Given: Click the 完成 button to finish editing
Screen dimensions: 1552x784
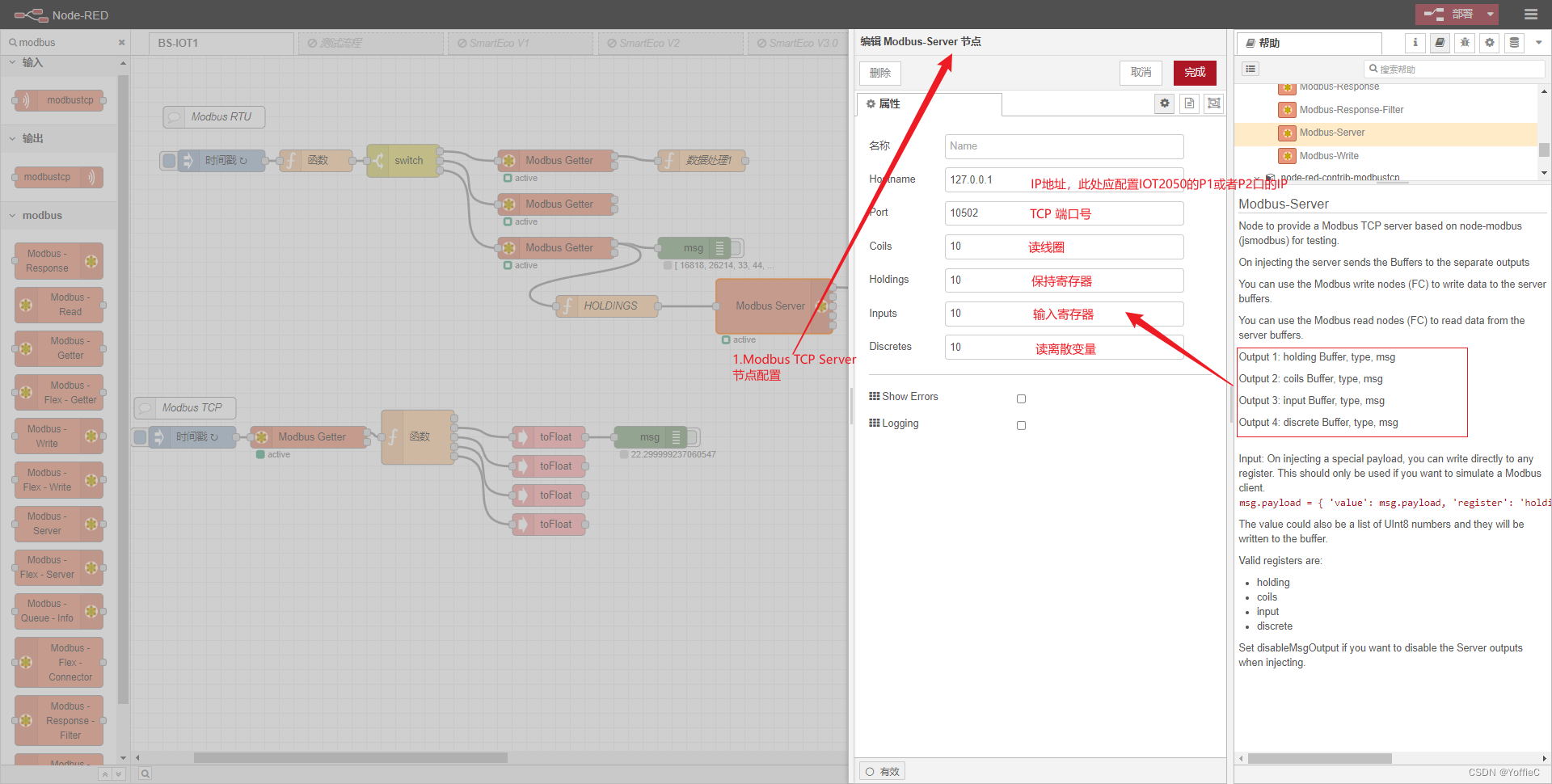Looking at the screenshot, I should point(1194,73).
